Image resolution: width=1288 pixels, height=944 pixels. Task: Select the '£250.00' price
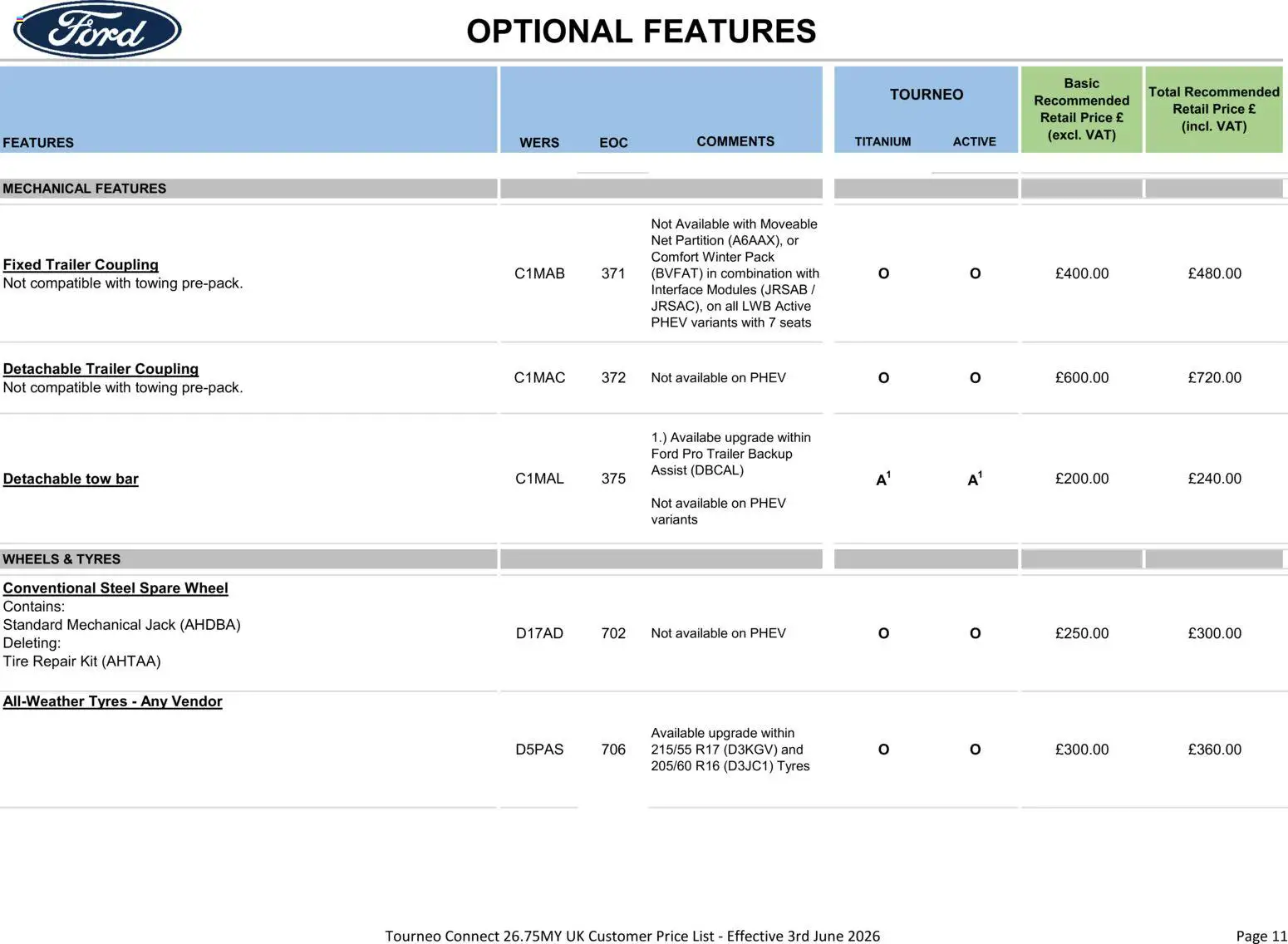(x=1082, y=633)
